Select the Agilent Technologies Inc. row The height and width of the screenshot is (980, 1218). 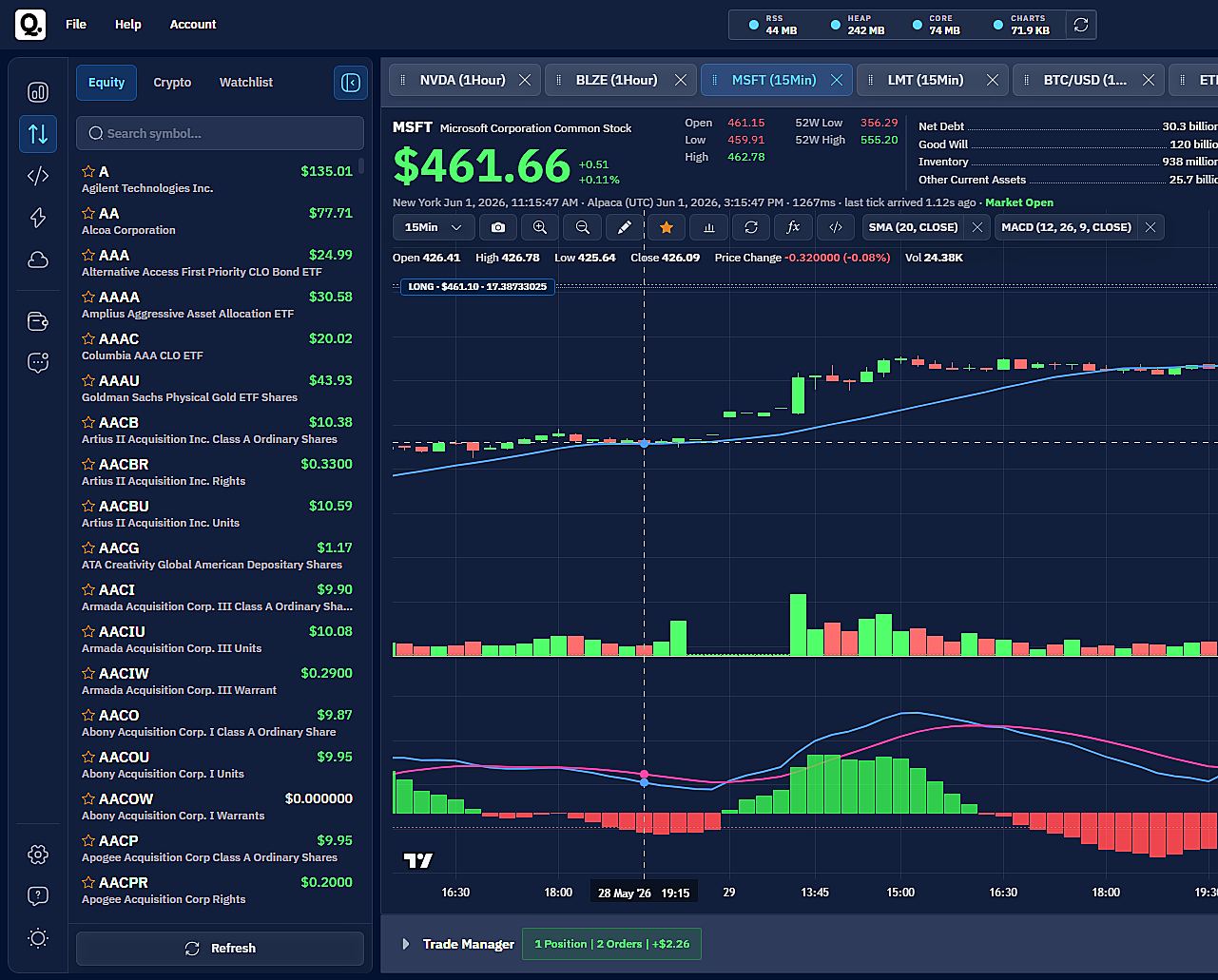coord(218,180)
